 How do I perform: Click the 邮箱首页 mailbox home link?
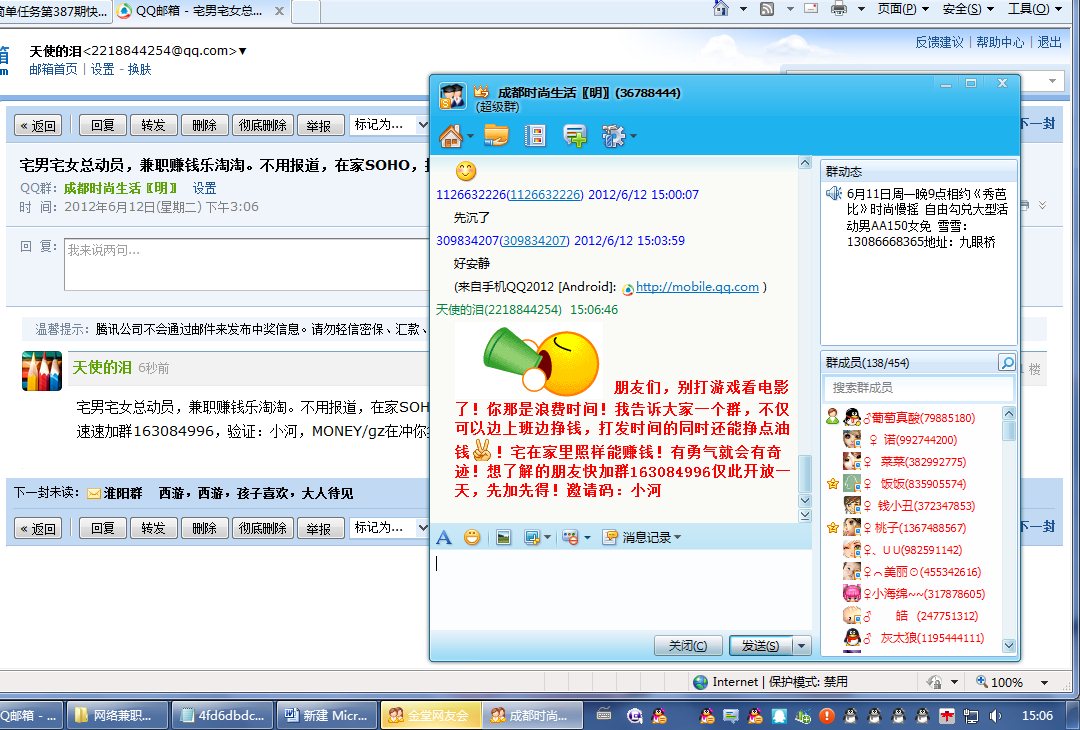[53, 69]
